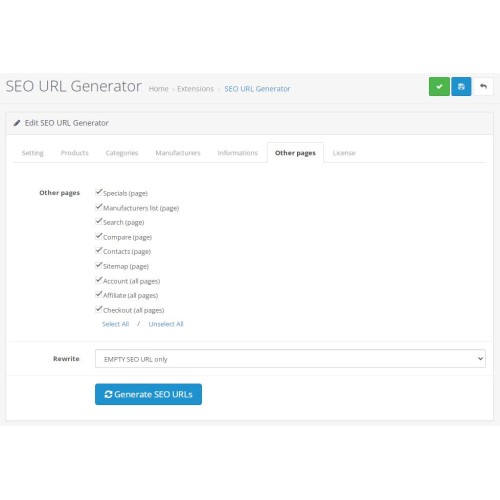Click the refresh icon on Generate button
The height and width of the screenshot is (500, 500).
point(108,394)
